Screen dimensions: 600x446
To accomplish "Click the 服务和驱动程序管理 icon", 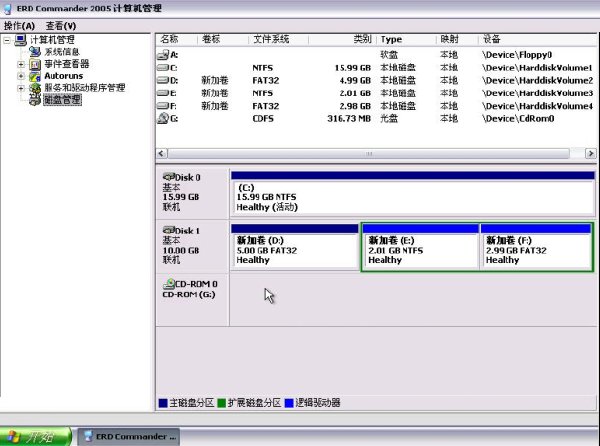I will (x=35, y=88).
